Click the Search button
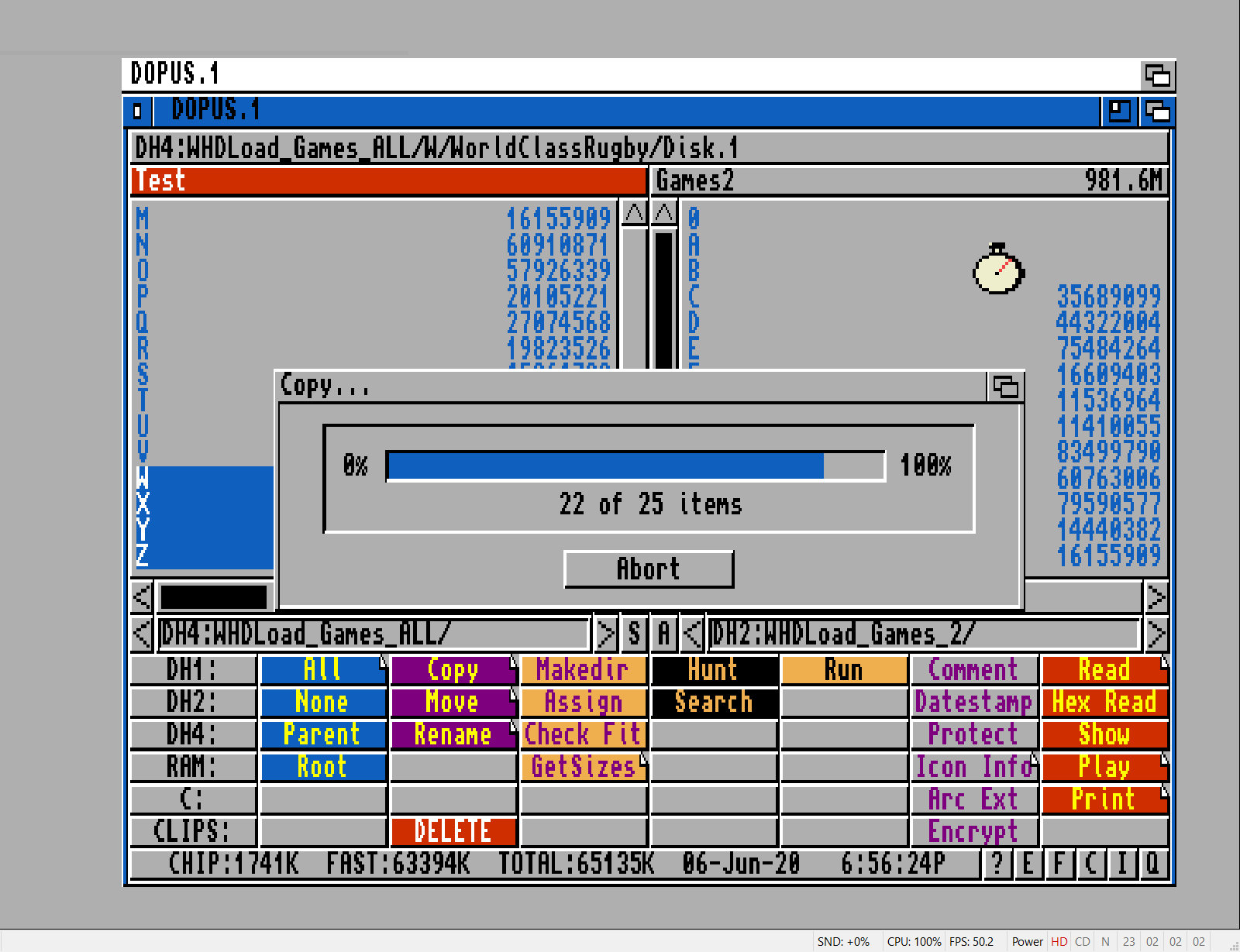The height and width of the screenshot is (952, 1240). click(x=714, y=702)
